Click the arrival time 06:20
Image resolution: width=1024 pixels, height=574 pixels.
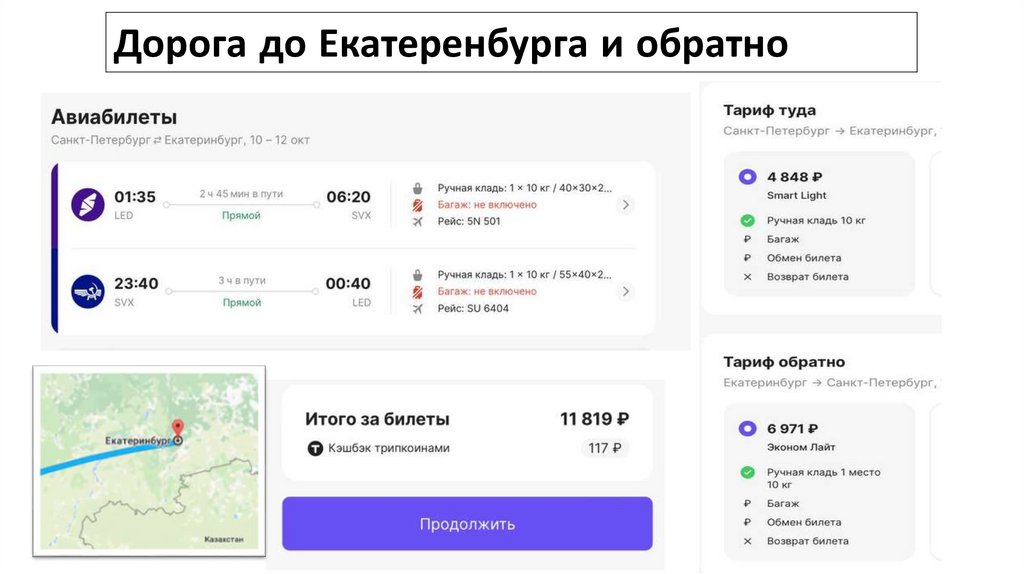click(x=349, y=197)
